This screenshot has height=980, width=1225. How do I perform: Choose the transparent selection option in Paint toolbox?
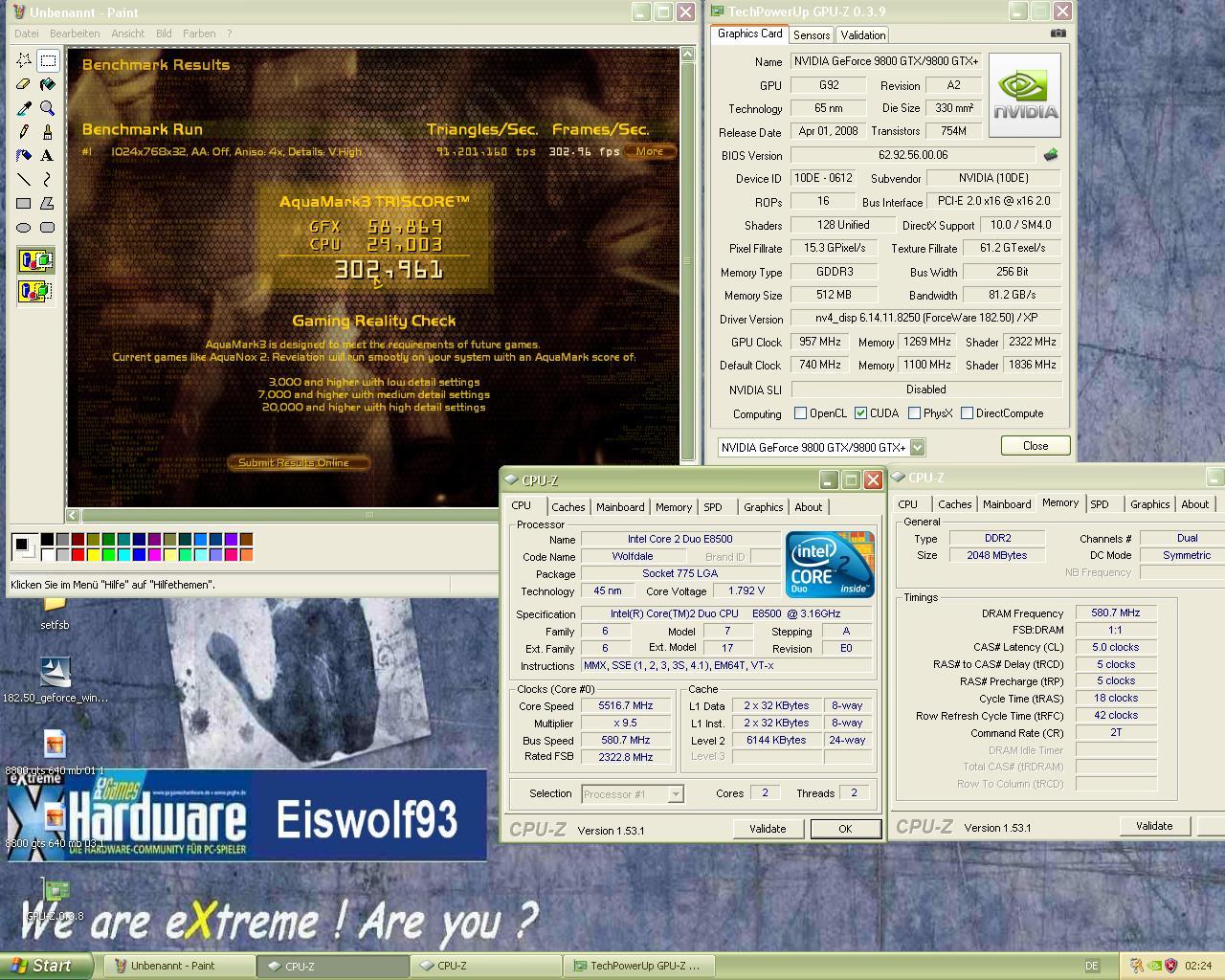tap(35, 290)
